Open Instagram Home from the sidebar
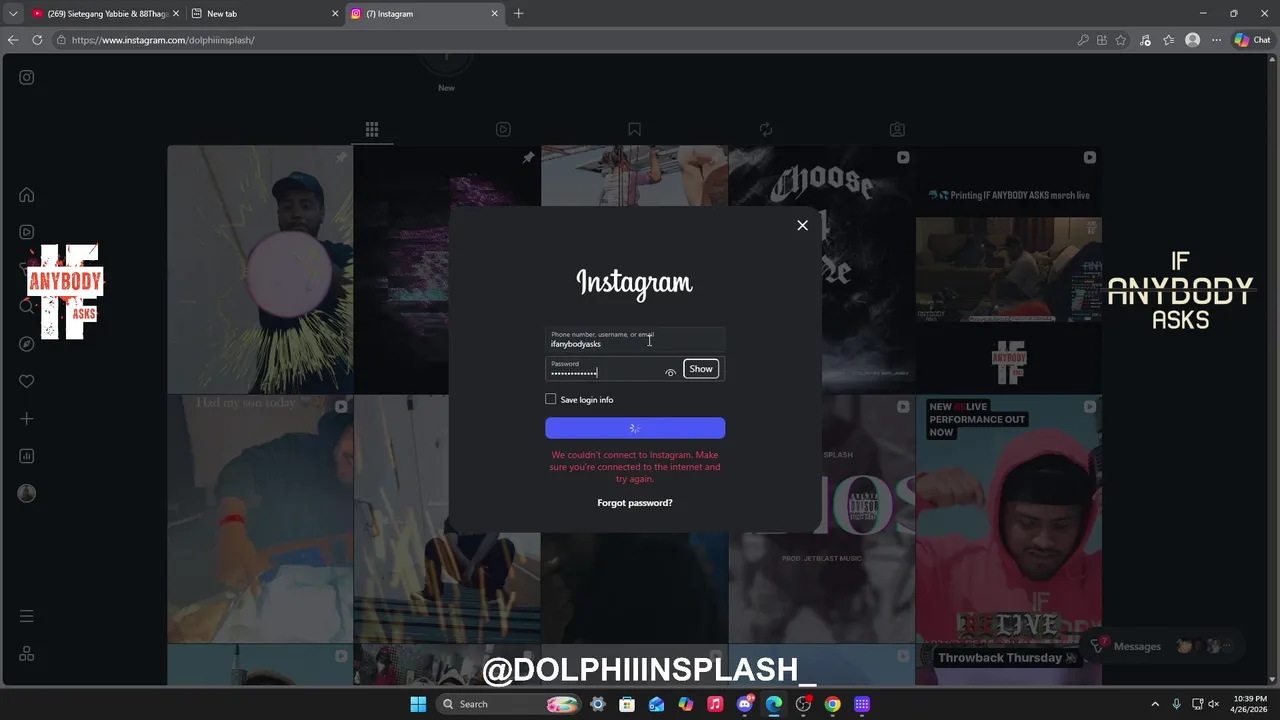Screen dimensions: 1280x720 pyautogui.click(x=27, y=195)
